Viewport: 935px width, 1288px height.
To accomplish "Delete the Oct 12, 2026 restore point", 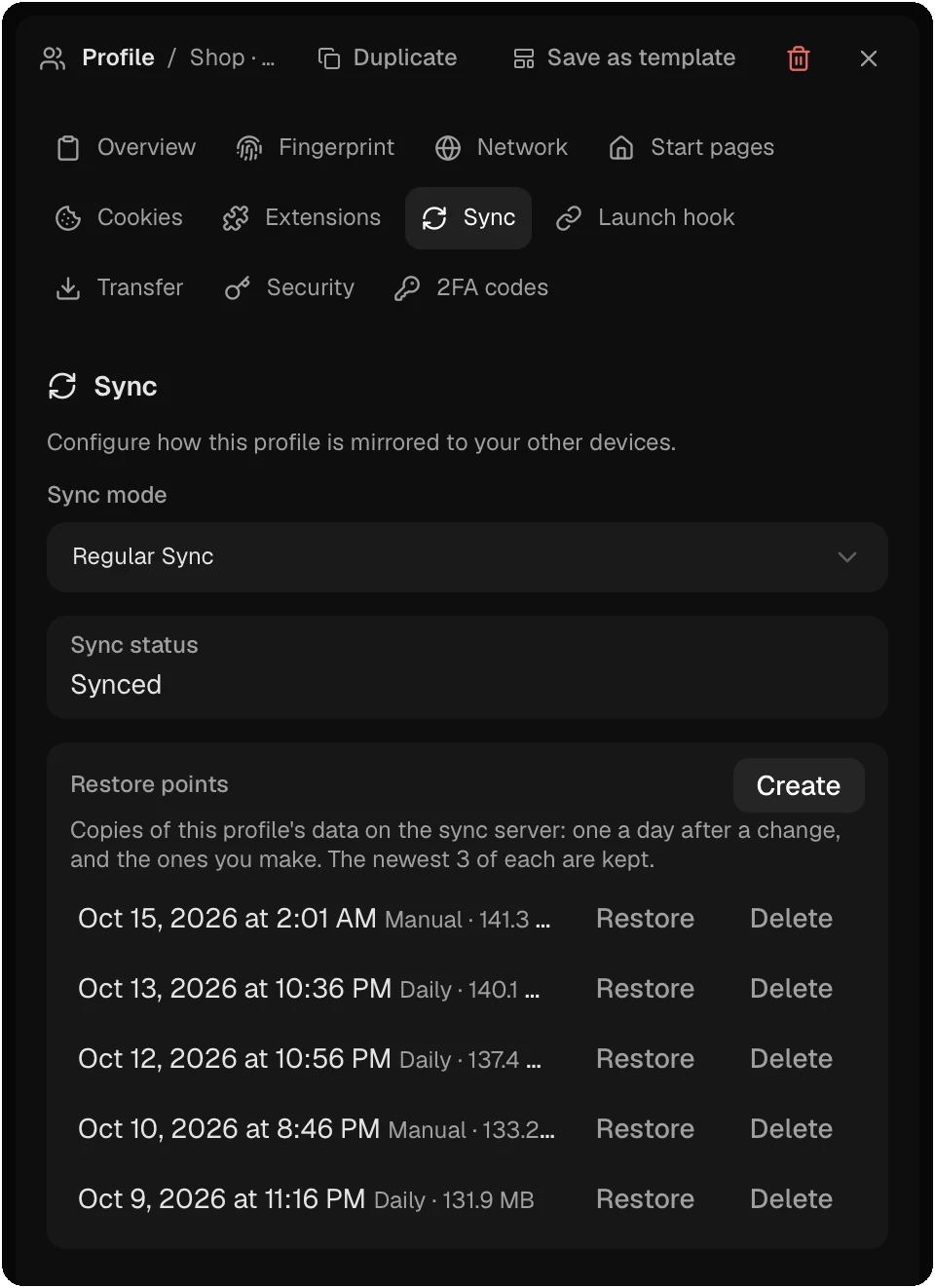I will coord(791,1059).
